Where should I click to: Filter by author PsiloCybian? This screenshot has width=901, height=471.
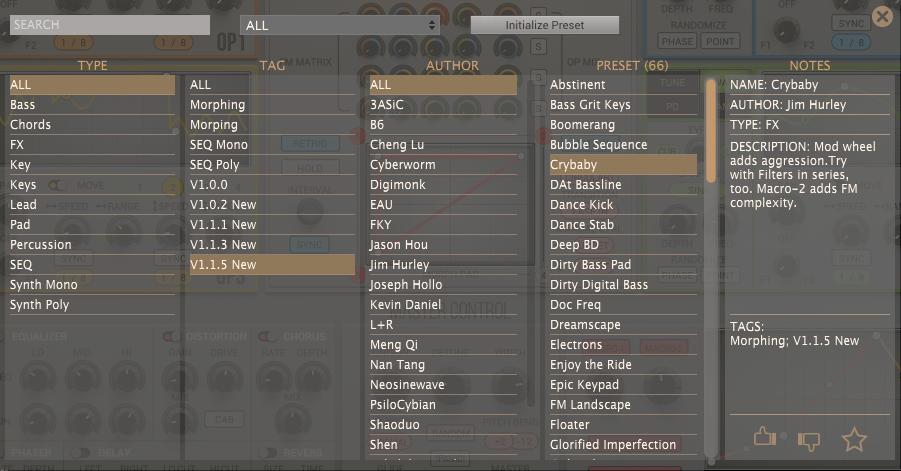click(x=444, y=405)
